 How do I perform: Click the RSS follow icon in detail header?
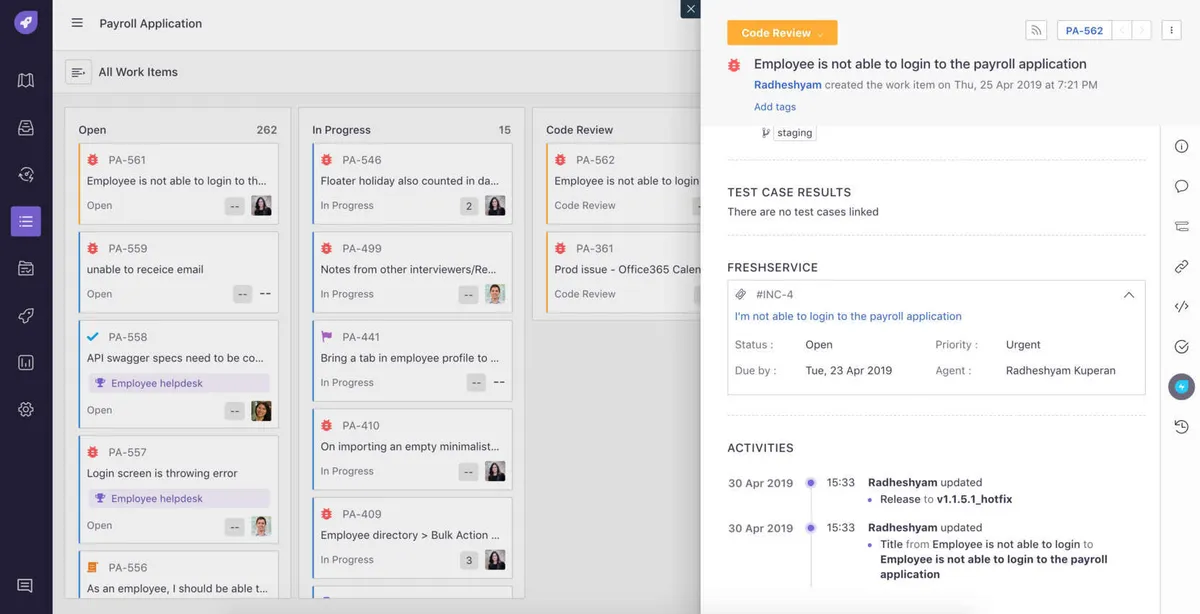pos(1037,31)
